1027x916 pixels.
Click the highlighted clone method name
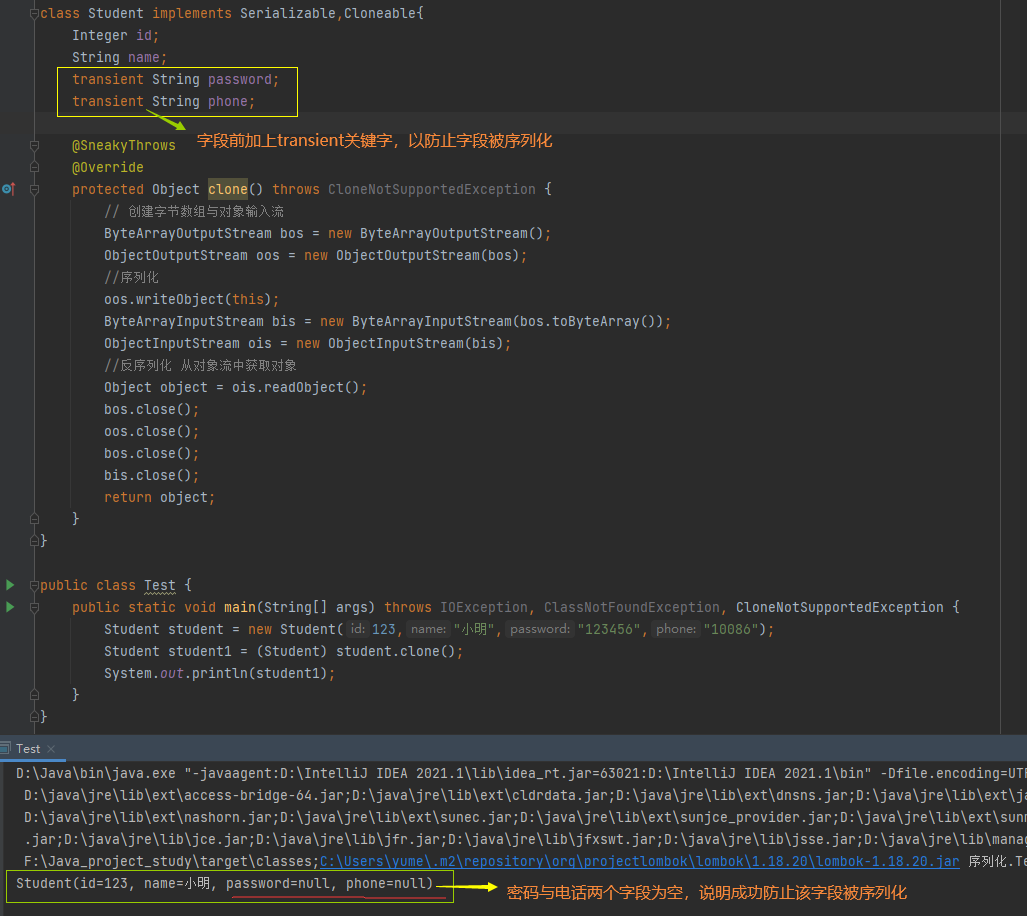(x=228, y=189)
